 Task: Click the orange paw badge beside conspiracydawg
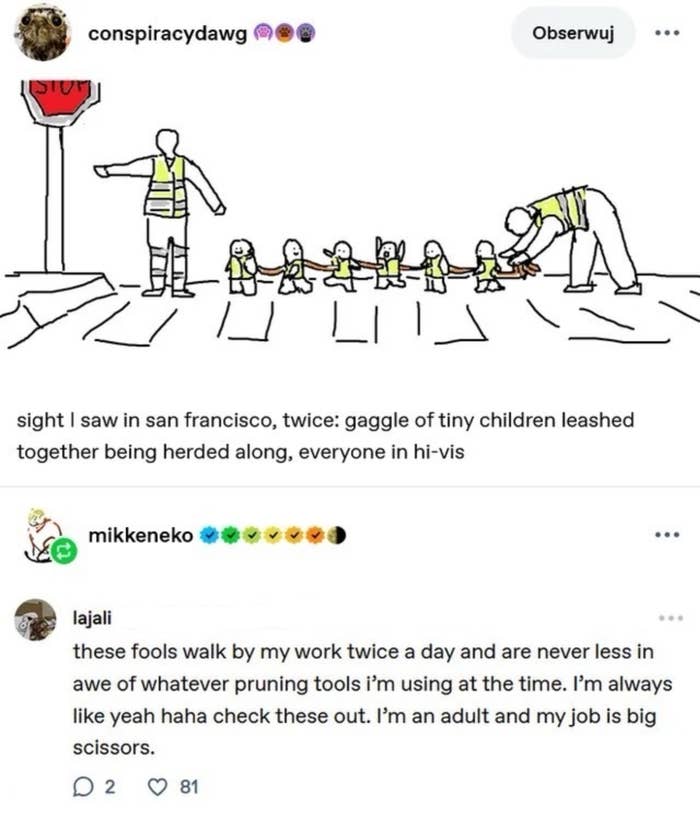coord(285,34)
